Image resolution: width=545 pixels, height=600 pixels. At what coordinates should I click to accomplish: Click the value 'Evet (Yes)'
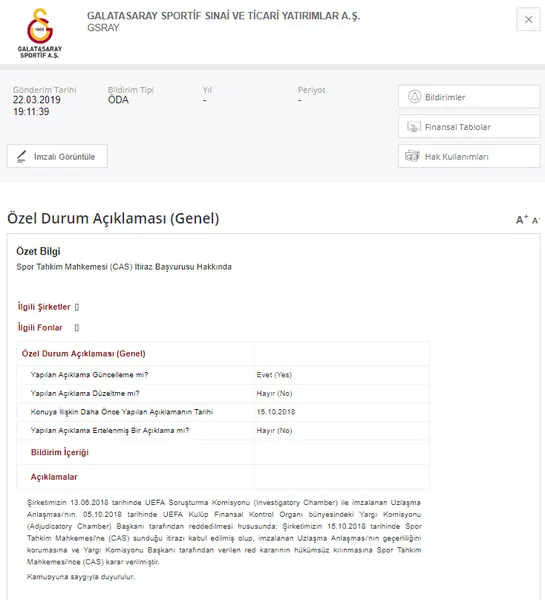274,375
